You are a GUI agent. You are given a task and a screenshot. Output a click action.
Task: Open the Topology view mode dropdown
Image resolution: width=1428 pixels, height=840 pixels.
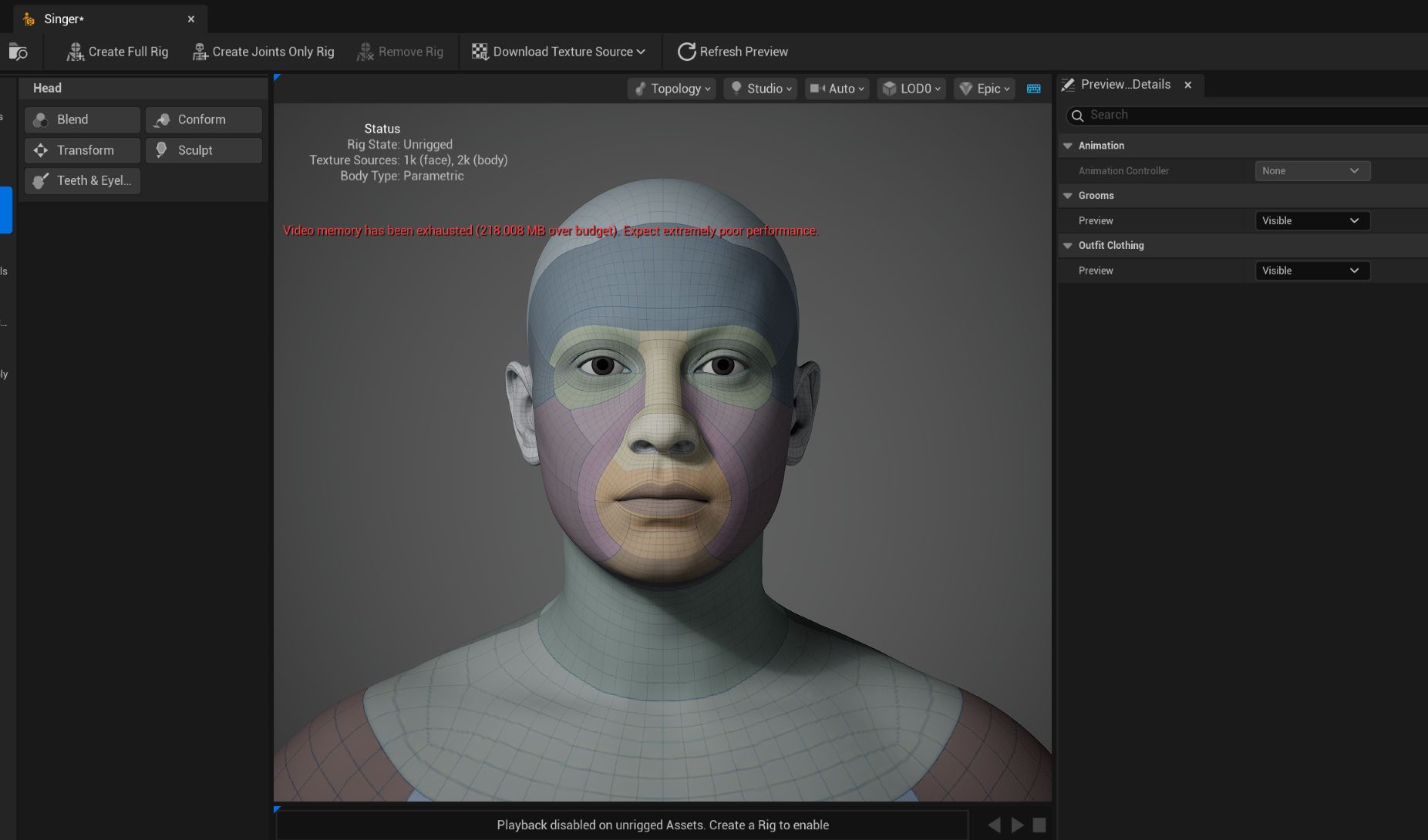672,89
